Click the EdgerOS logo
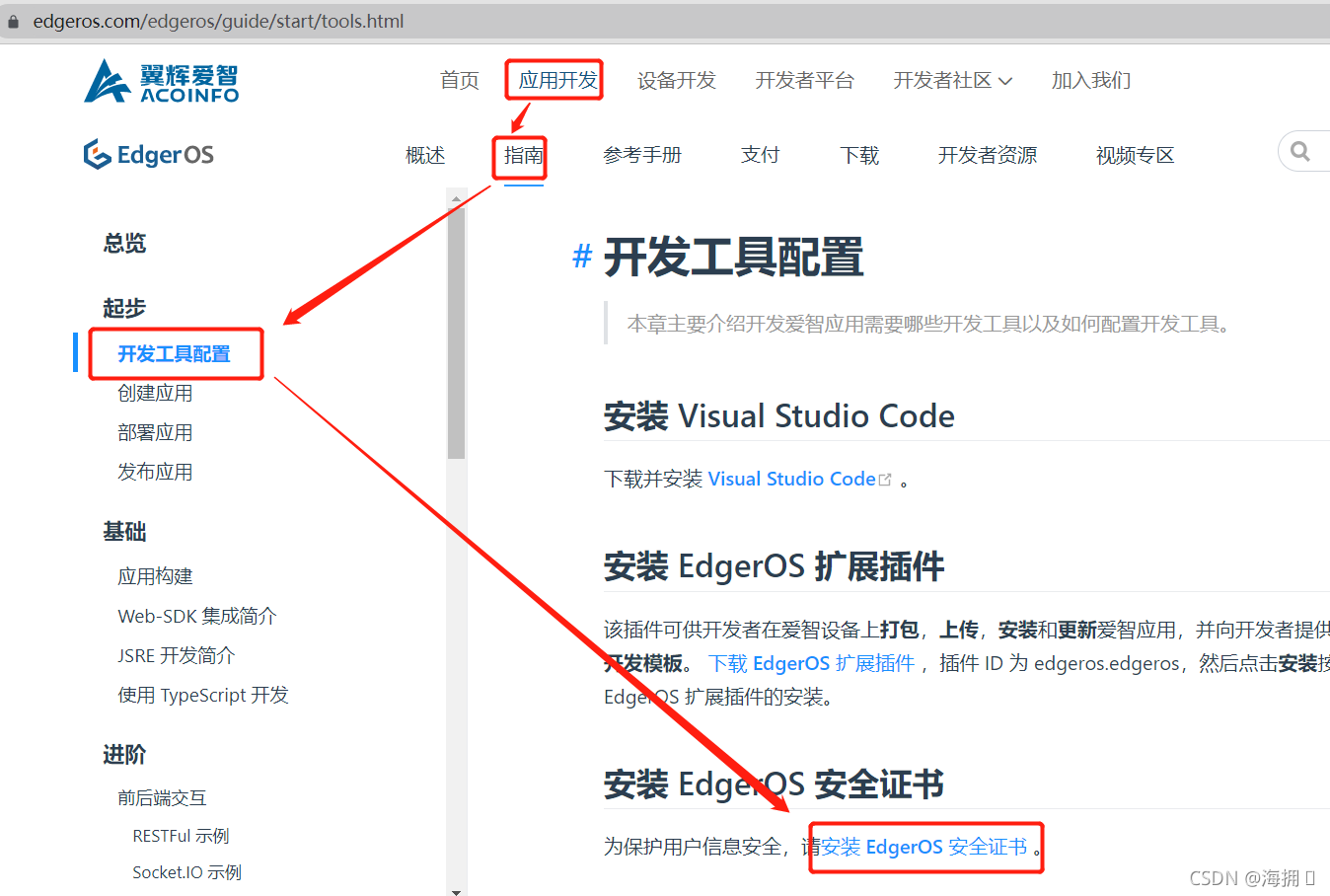Image resolution: width=1330 pixels, height=896 pixels. point(148,155)
